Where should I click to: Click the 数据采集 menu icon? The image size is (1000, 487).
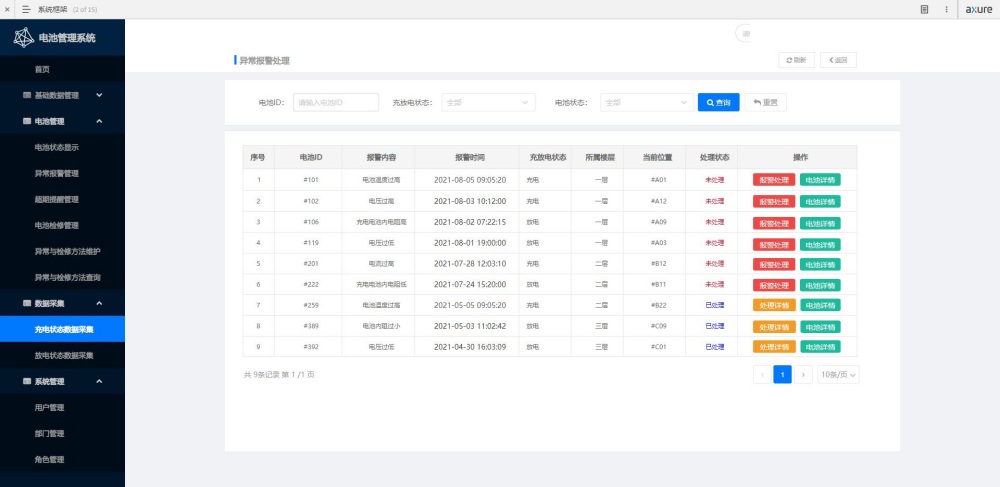(27, 303)
